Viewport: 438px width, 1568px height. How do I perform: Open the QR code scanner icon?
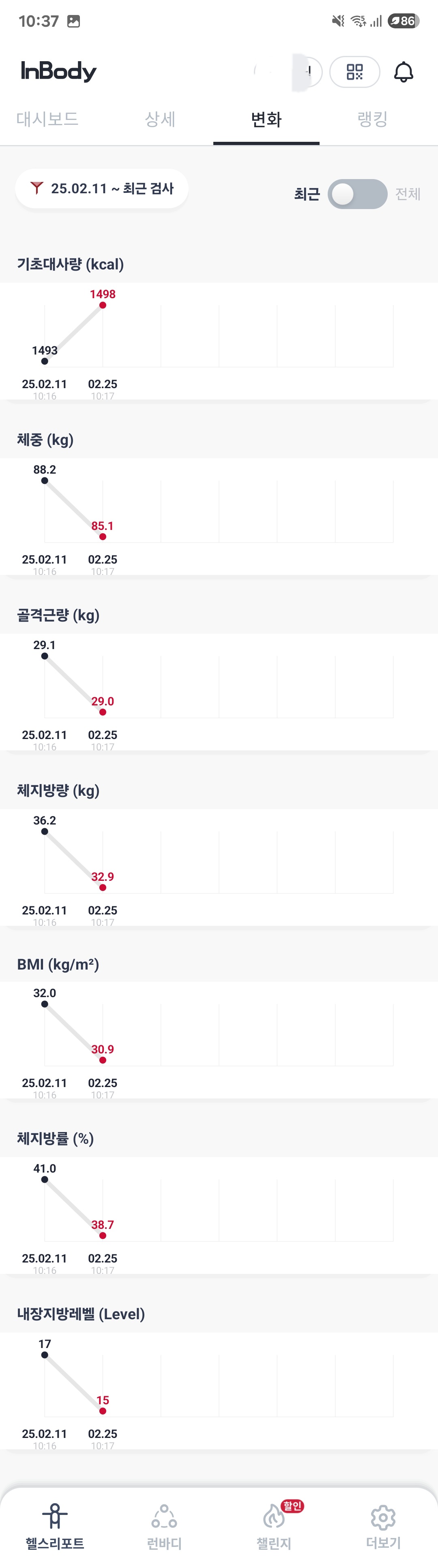pos(354,72)
